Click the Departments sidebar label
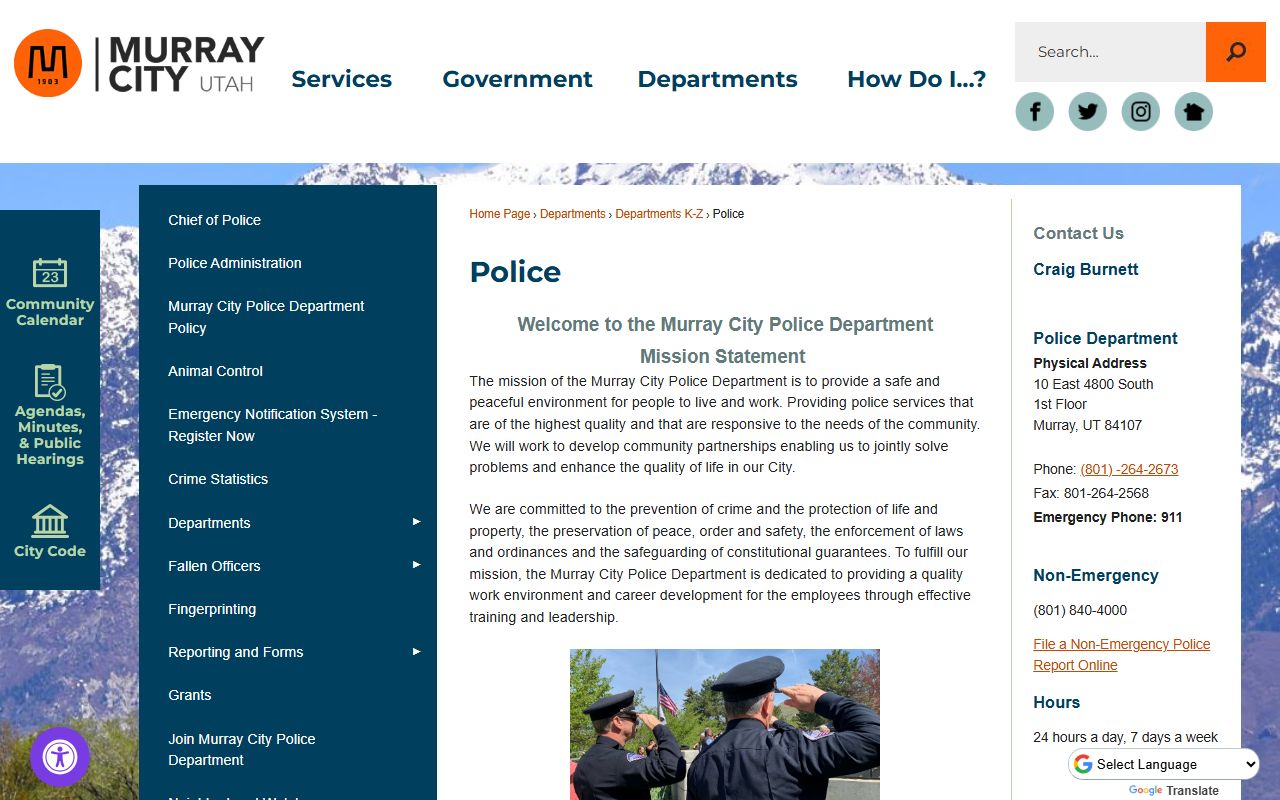The image size is (1280, 800). [x=209, y=523]
